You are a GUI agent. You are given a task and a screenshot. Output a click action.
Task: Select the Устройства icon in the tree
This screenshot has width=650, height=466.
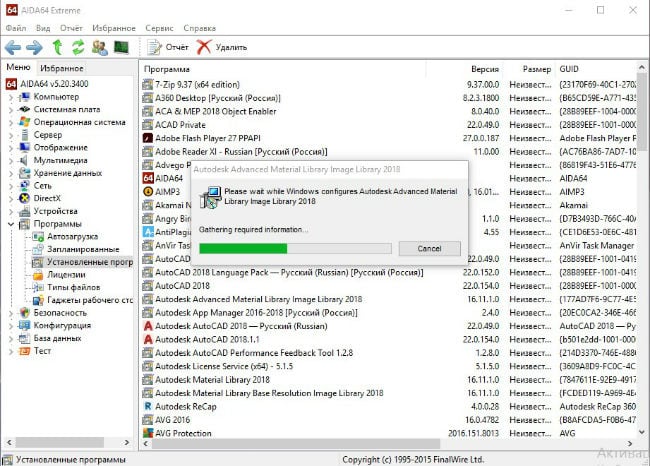(x=25, y=211)
